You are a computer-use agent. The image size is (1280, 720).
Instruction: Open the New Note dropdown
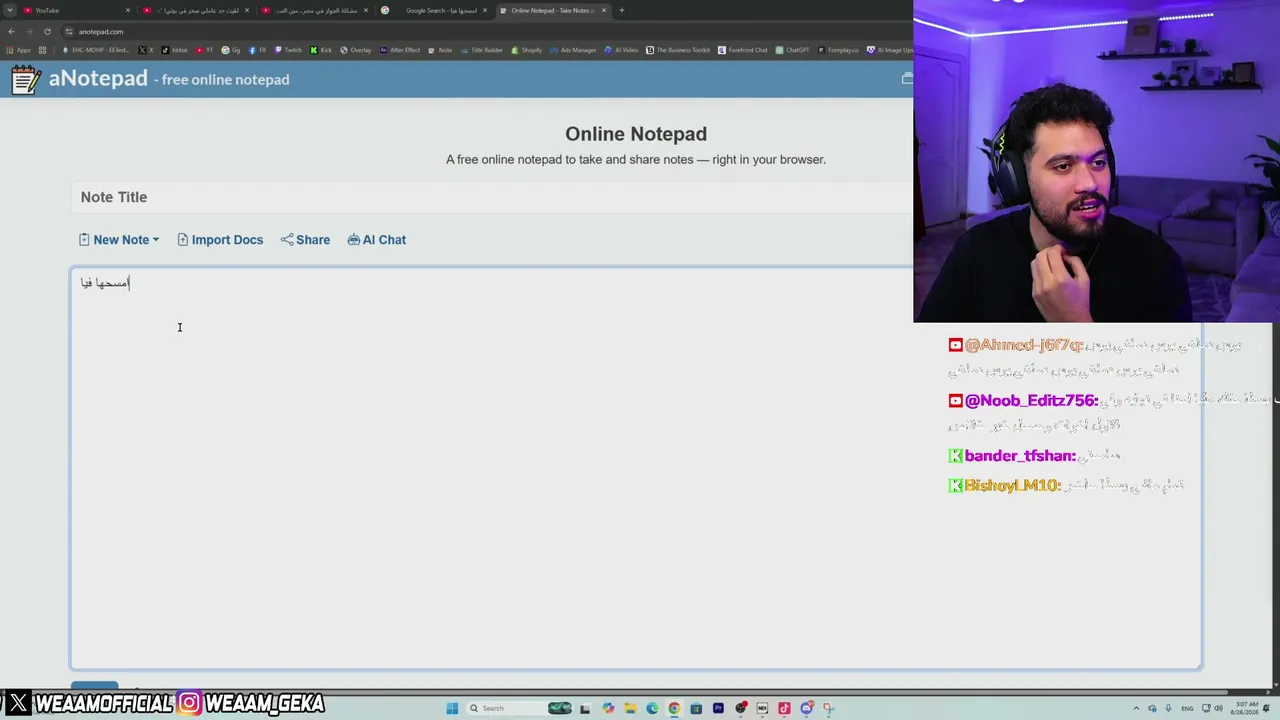[119, 240]
